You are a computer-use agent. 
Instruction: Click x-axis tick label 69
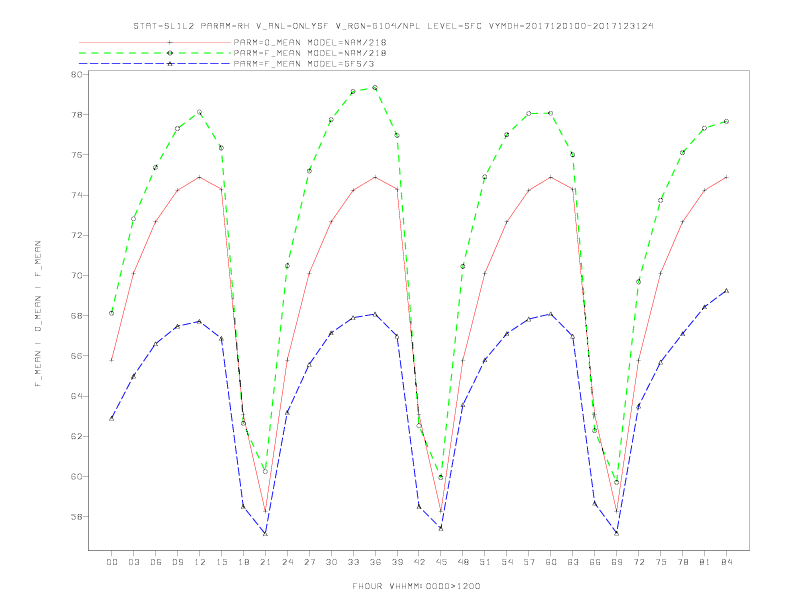pyautogui.click(x=617, y=562)
